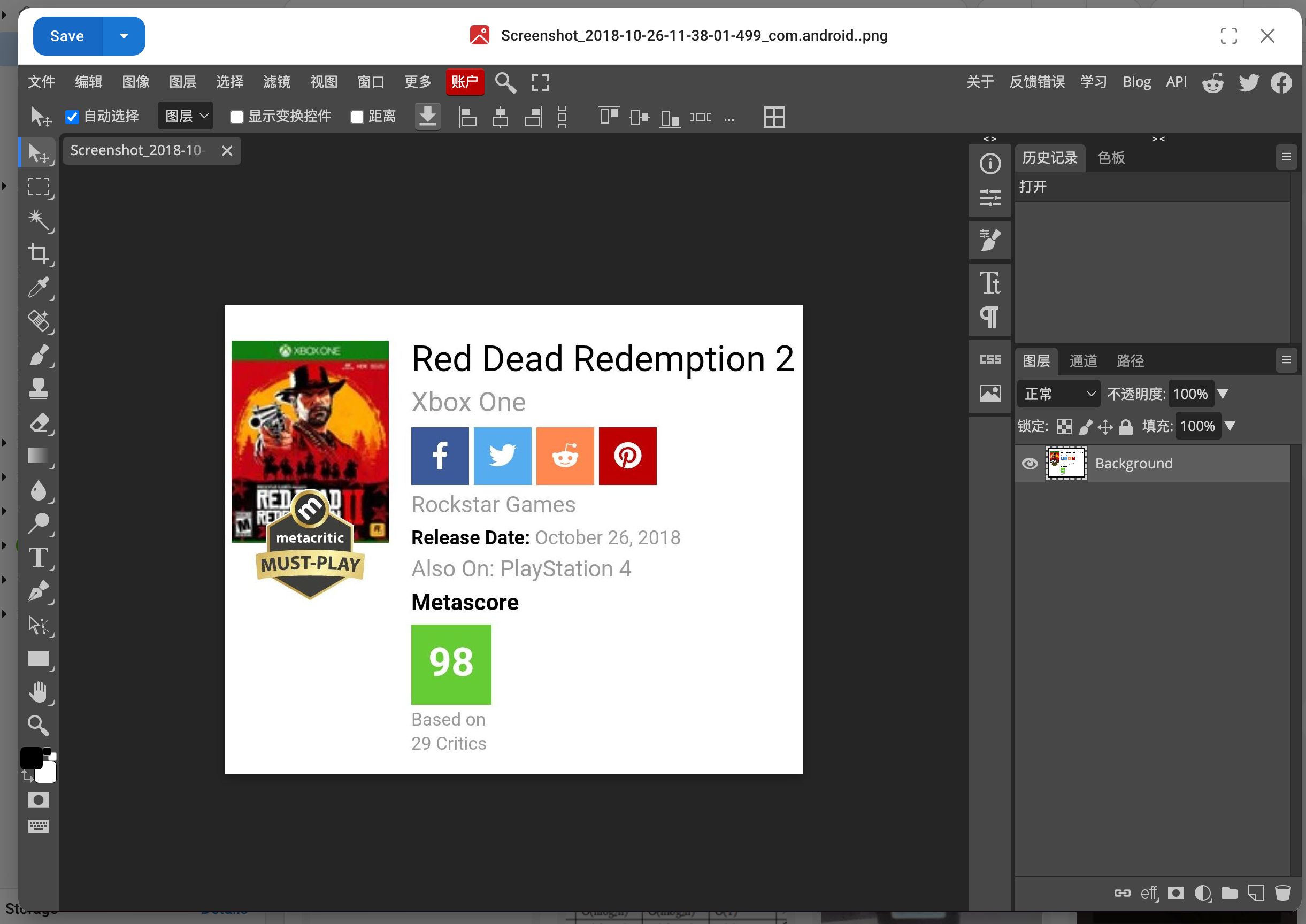
Task: Open the Blog link
Action: (1136, 82)
